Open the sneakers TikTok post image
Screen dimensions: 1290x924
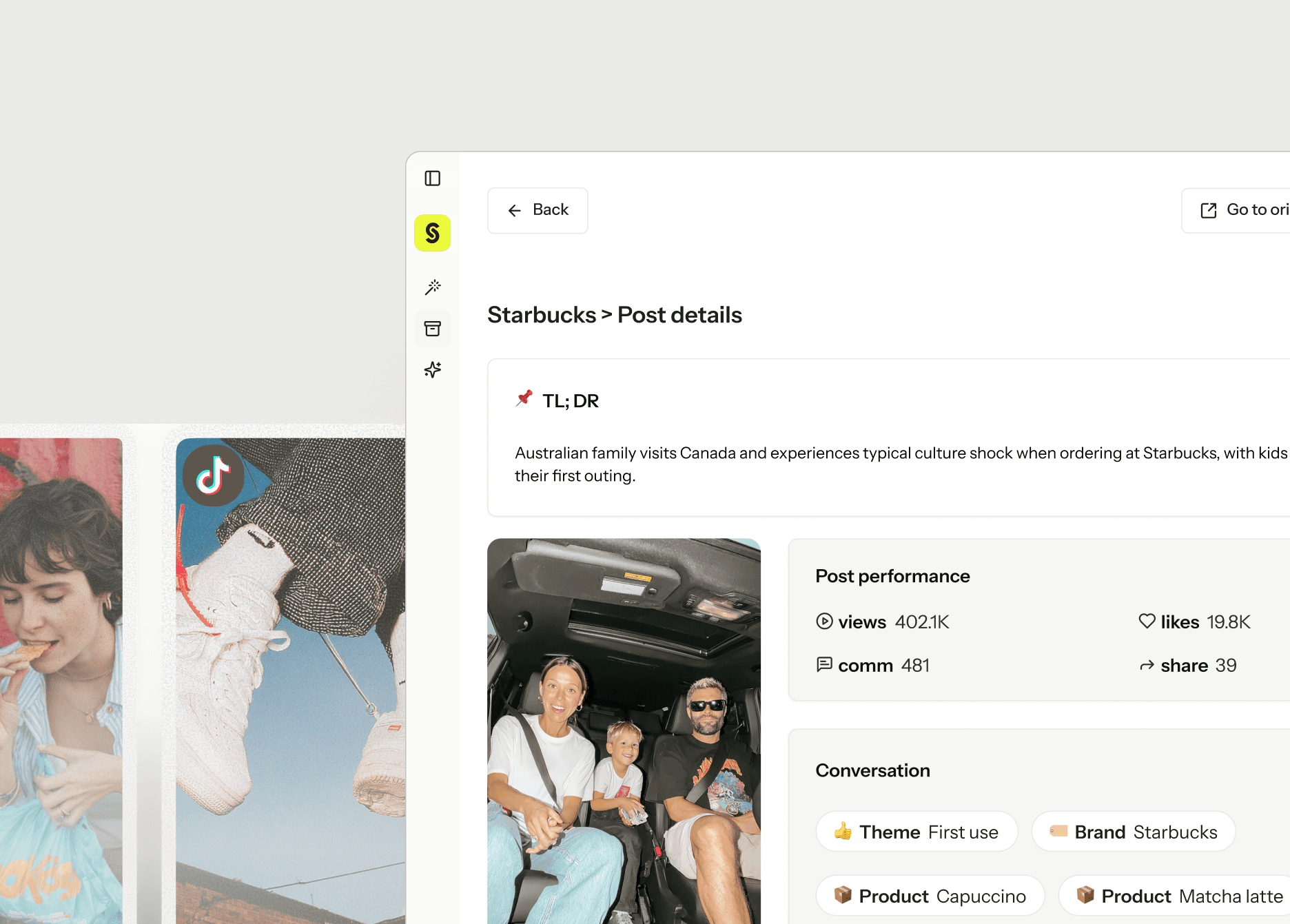(290, 681)
